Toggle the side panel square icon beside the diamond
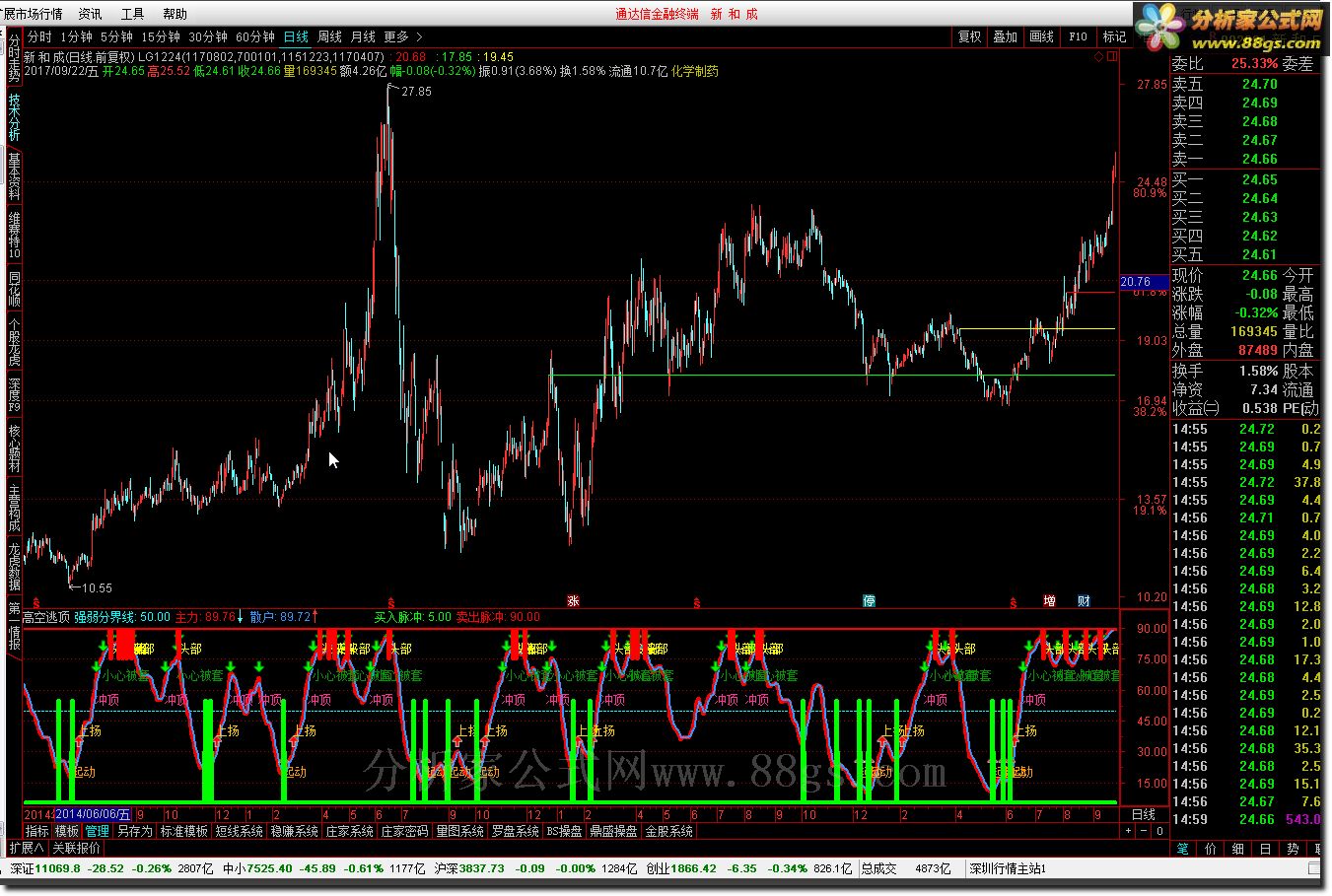This screenshot has height=896, width=1332. 1114,57
